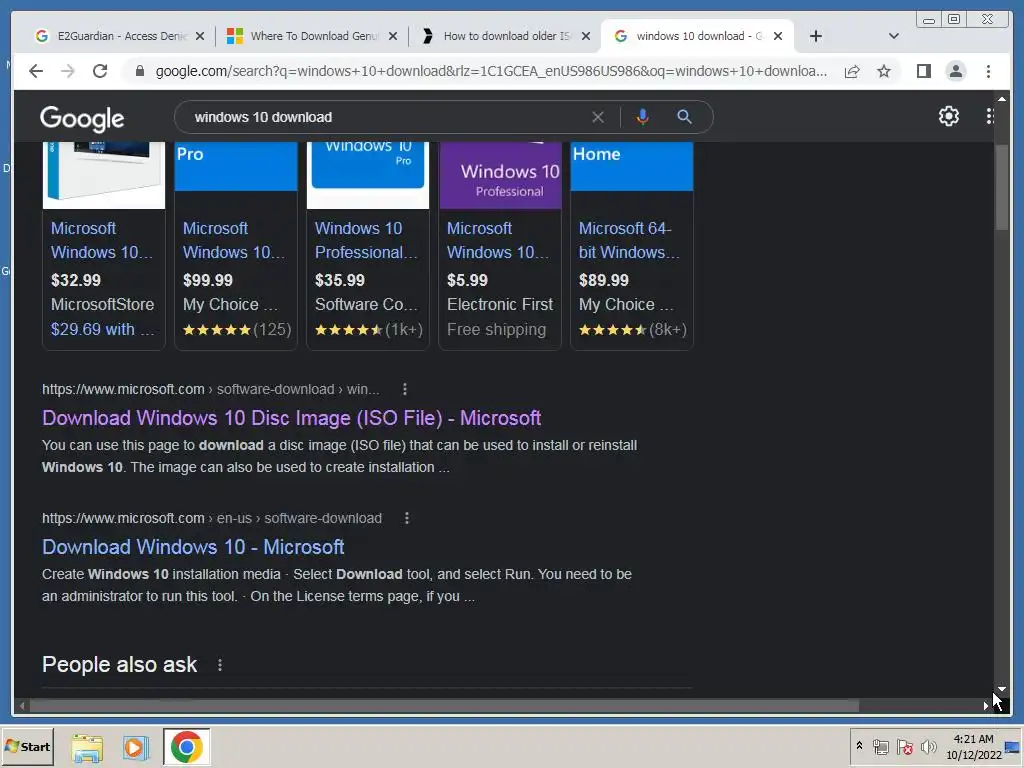Clear the search box with X icon
Screen dimensions: 1024x768
coord(598,118)
